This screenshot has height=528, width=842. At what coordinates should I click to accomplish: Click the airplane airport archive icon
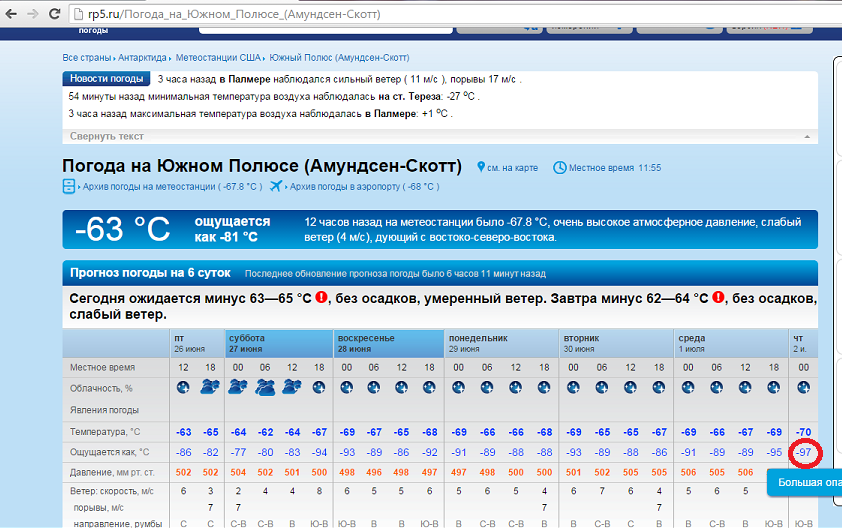click(276, 186)
